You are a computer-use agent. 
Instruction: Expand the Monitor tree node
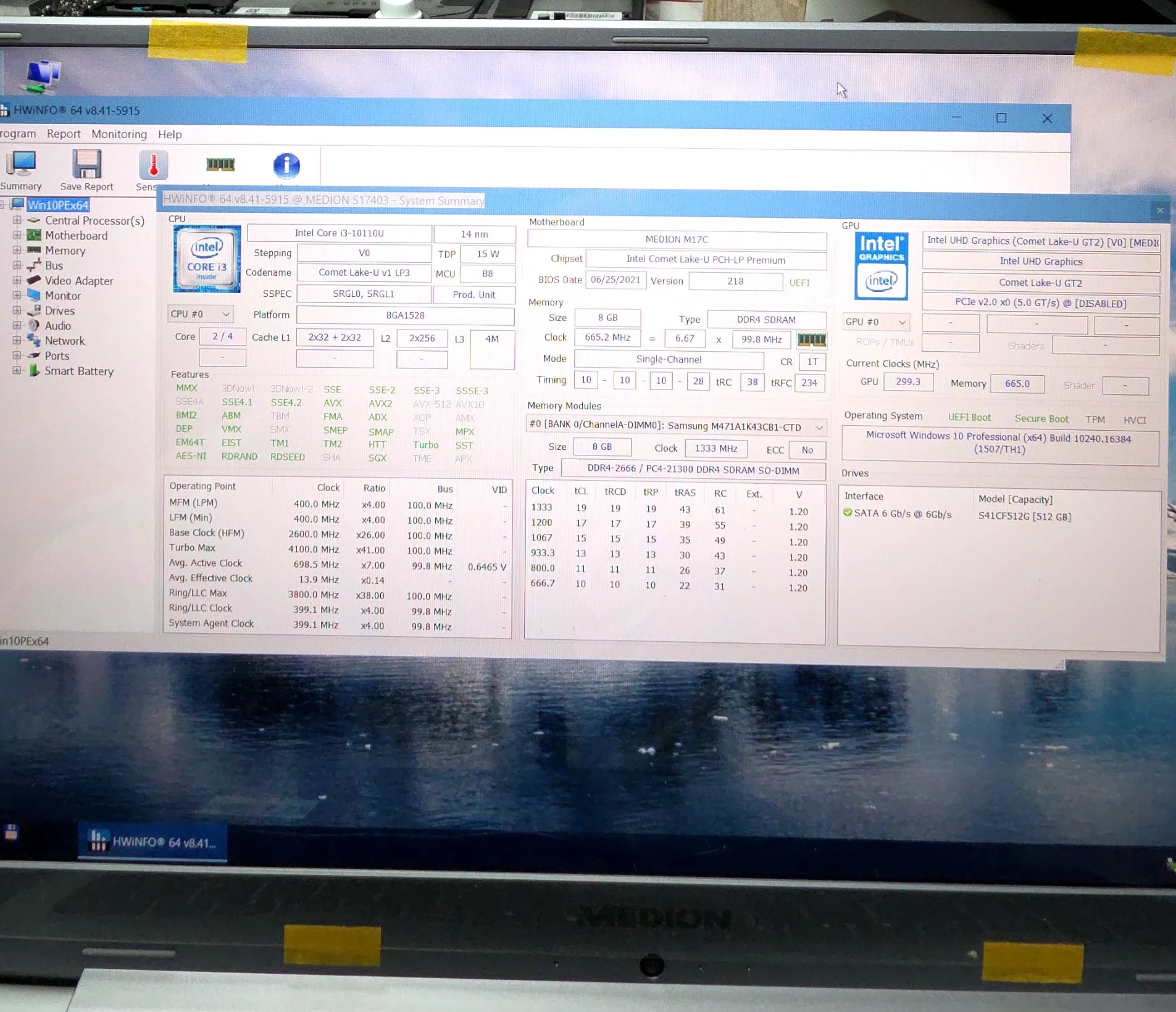[x=17, y=295]
